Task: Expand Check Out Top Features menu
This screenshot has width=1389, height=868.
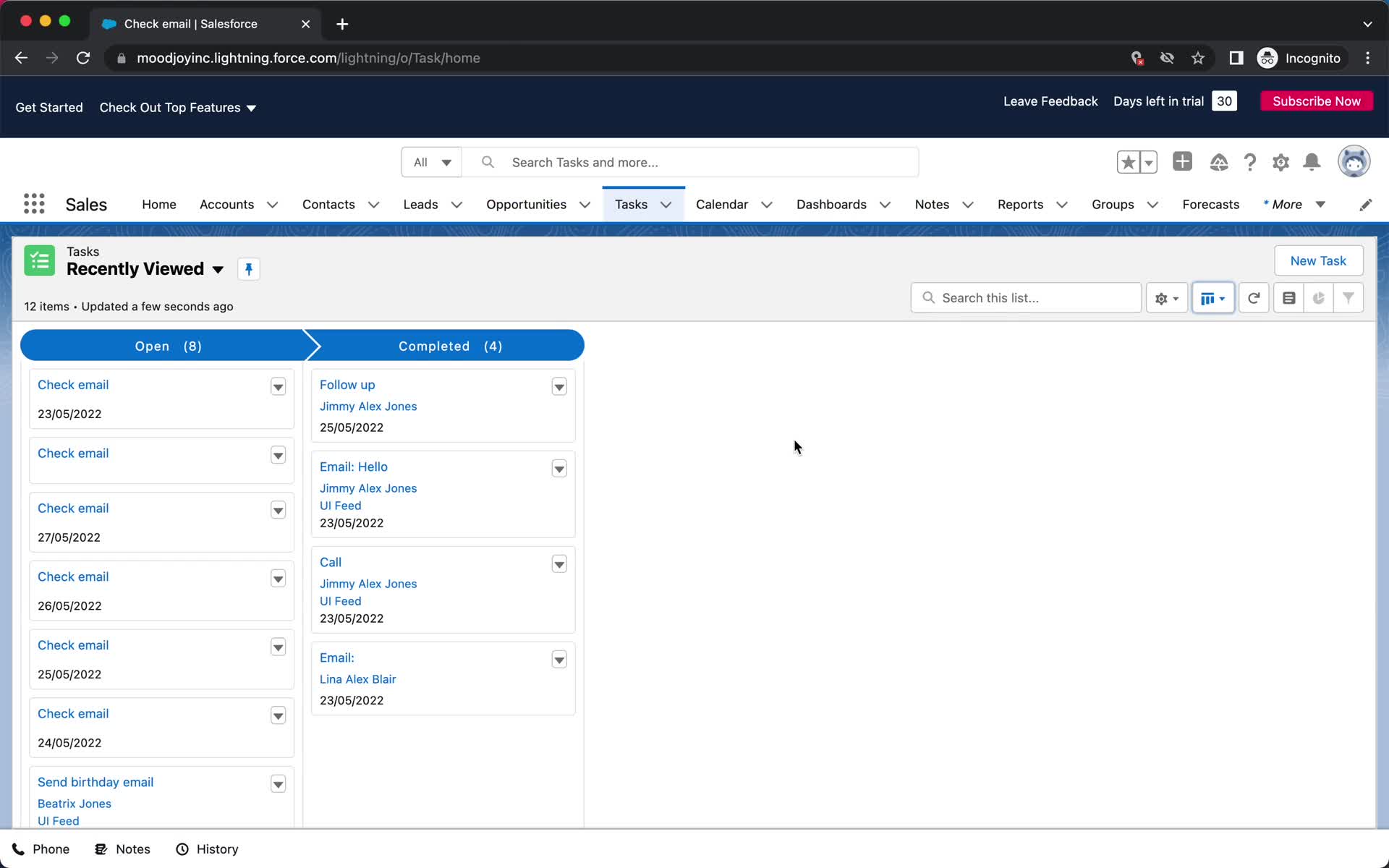Action: pos(178,108)
